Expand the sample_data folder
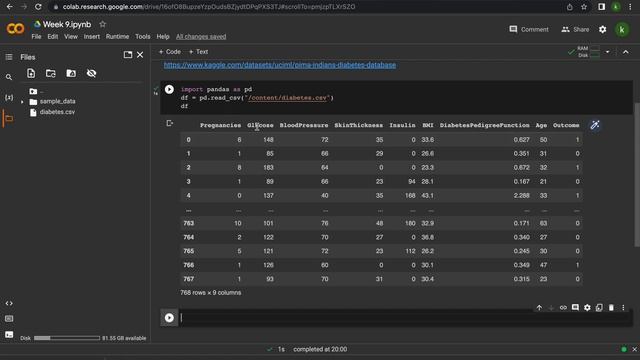This screenshot has height=360, width=640. (22, 102)
